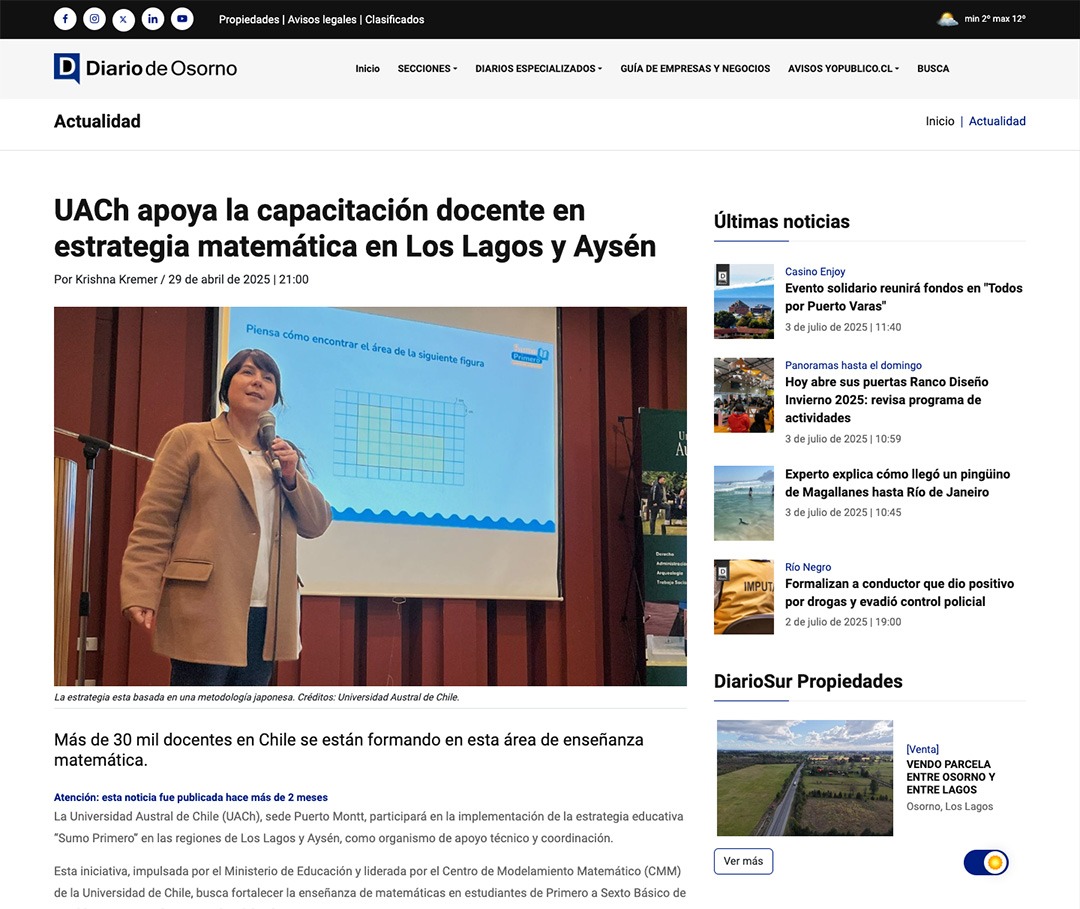
Task: Open the Instagram social icon
Action: tap(94, 19)
